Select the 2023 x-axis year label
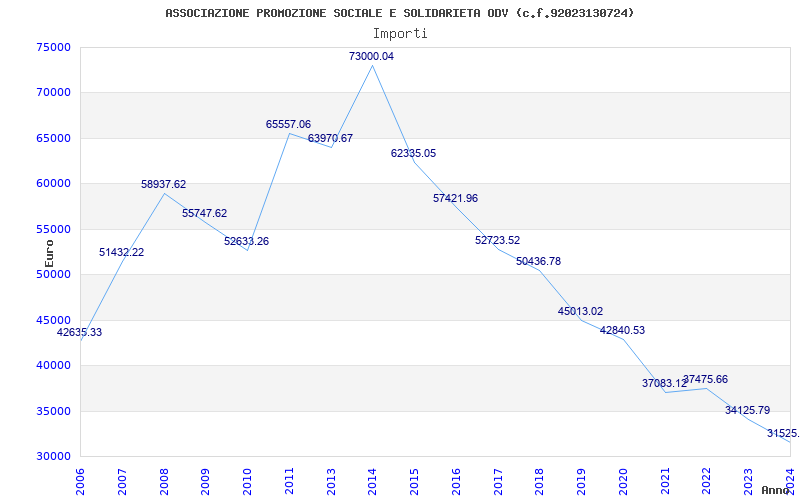Viewport: 800px width, 500px height. coord(748,482)
